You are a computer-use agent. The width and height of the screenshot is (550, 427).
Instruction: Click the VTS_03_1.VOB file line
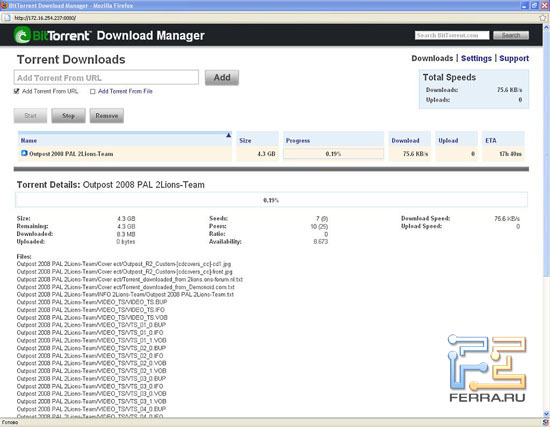(x=92, y=401)
